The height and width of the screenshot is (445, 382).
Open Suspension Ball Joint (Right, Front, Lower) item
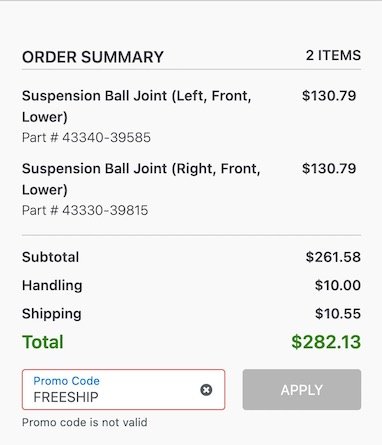tap(141, 179)
